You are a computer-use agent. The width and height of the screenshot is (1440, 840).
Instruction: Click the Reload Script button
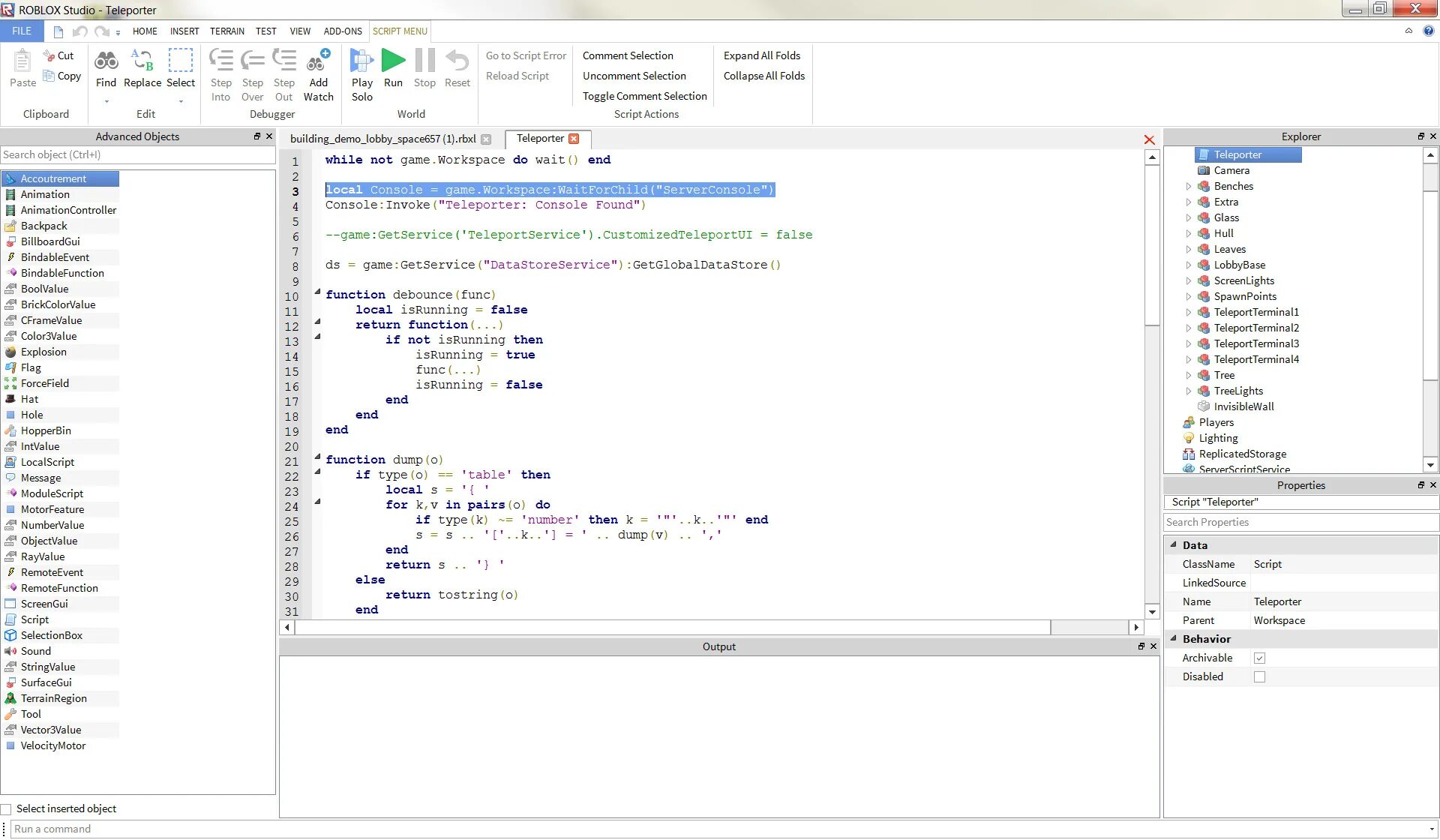(515, 75)
